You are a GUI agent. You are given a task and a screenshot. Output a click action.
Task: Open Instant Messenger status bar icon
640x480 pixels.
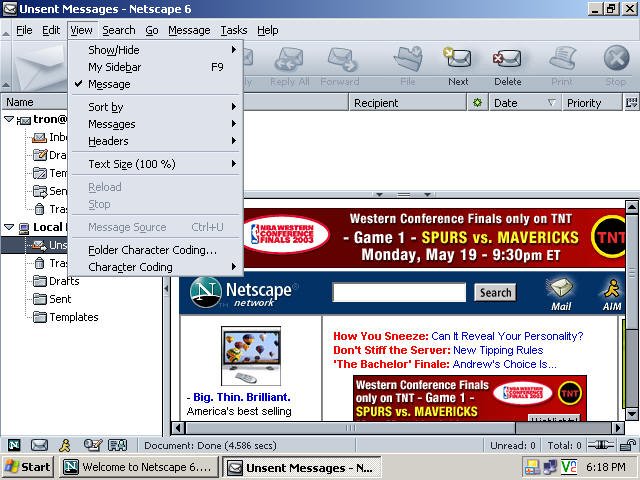click(65, 445)
